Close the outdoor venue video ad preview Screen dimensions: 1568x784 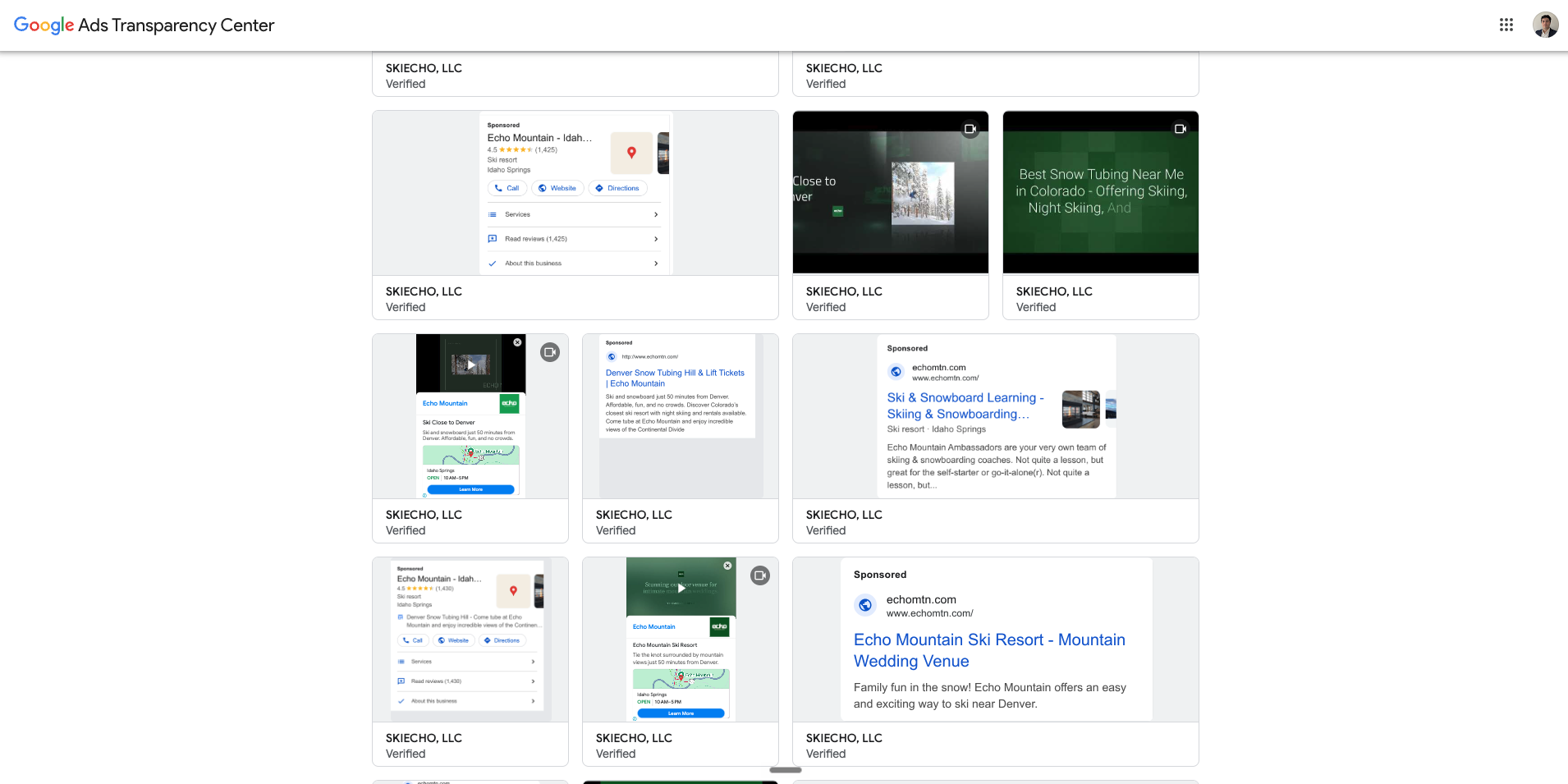tap(727, 566)
